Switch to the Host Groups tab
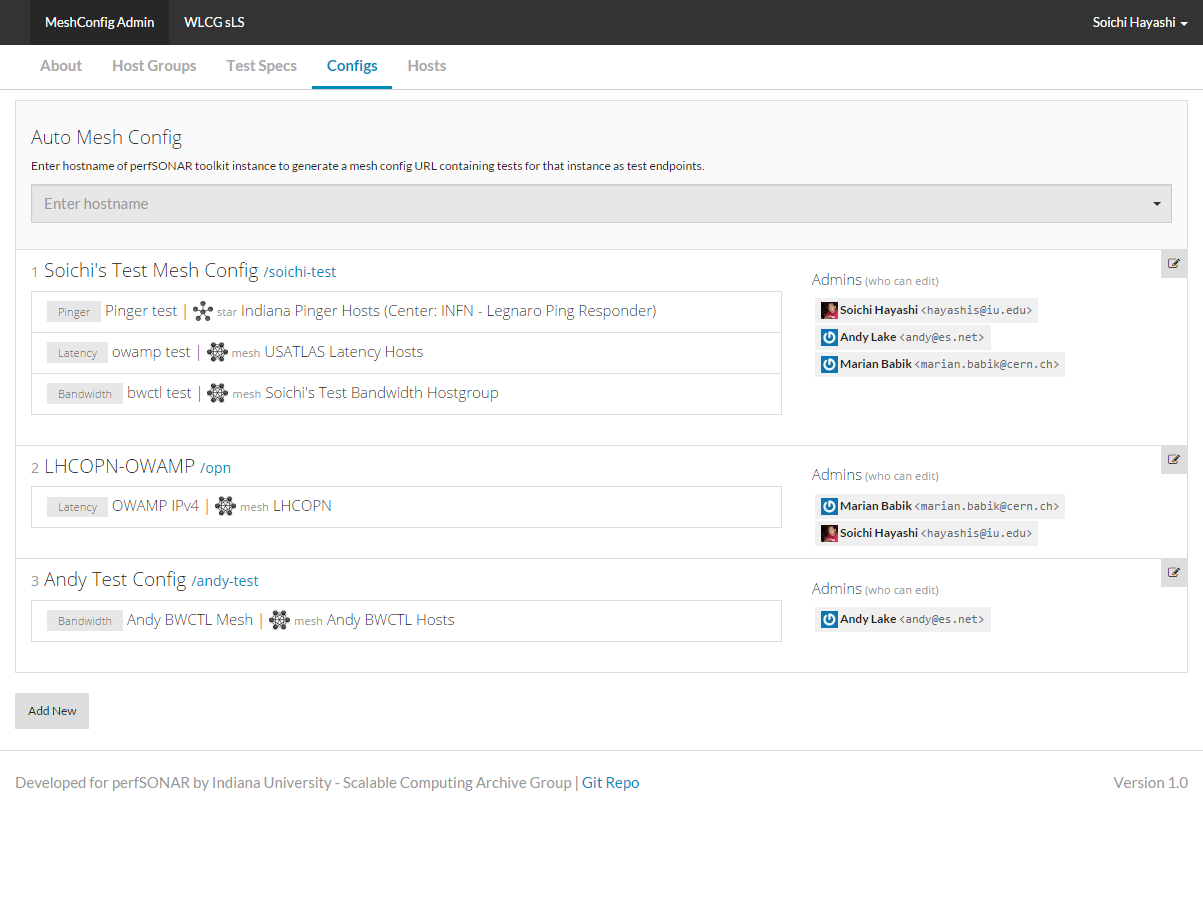This screenshot has width=1203, height=898. pos(154,66)
